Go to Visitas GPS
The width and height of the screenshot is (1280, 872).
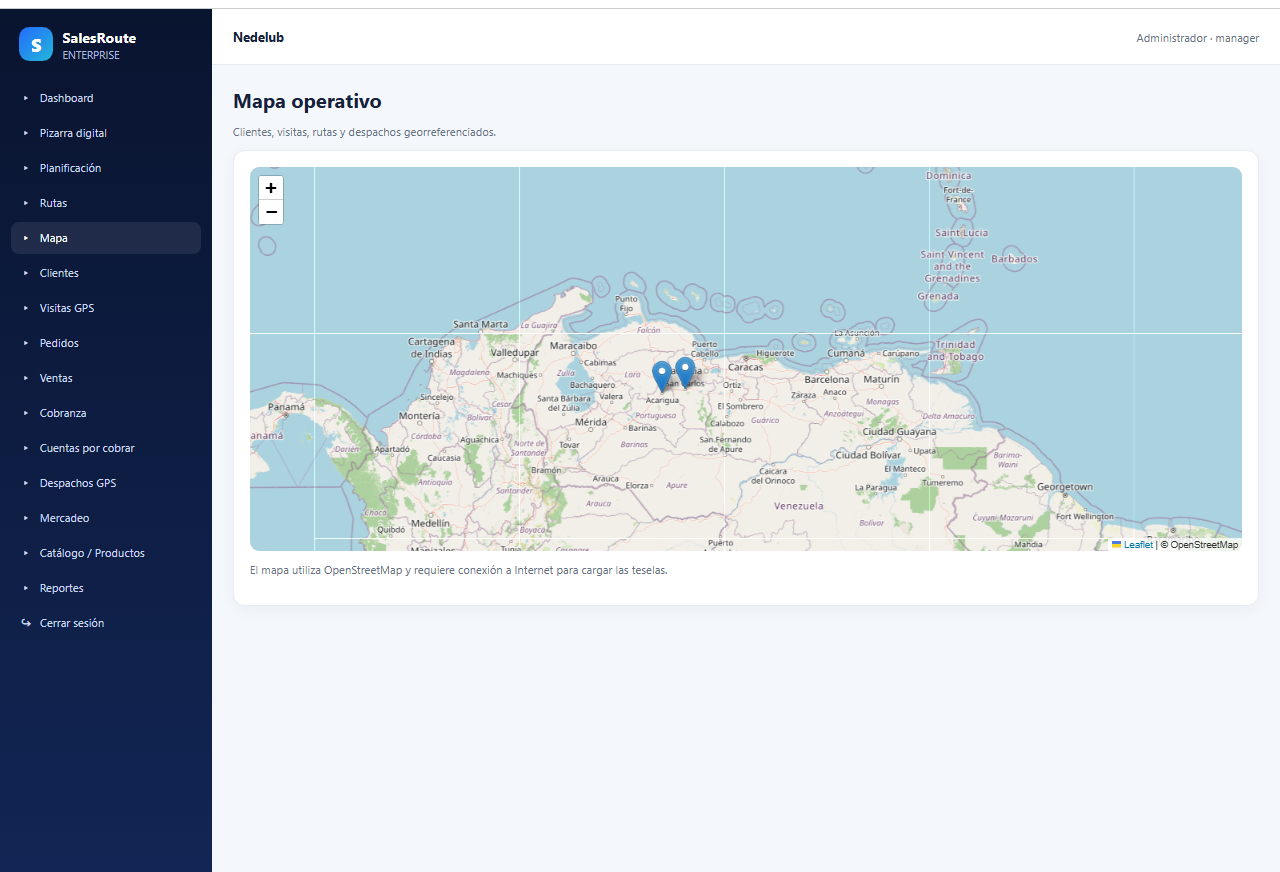pyautogui.click(x=106, y=308)
